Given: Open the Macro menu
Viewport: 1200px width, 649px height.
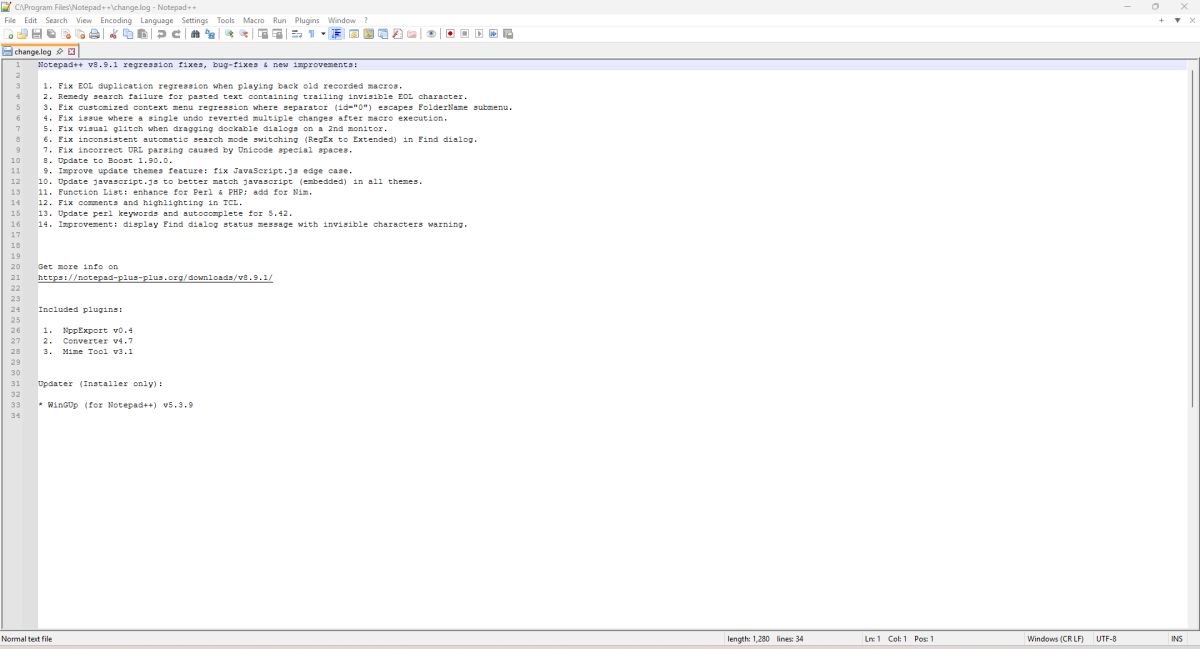Looking at the screenshot, I should pyautogui.click(x=254, y=20).
